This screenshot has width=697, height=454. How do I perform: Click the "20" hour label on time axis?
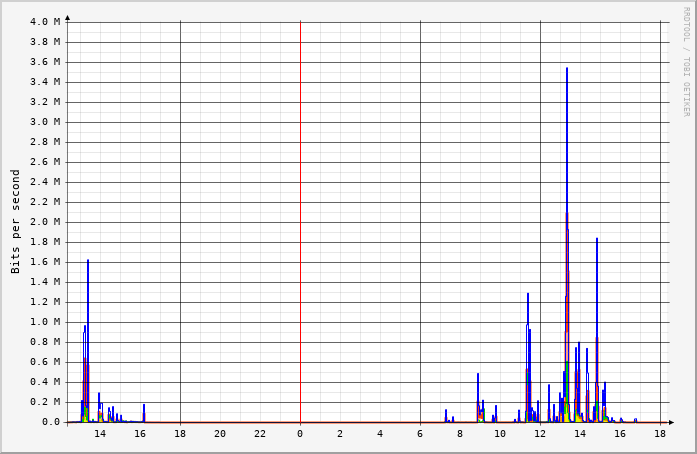point(220,434)
